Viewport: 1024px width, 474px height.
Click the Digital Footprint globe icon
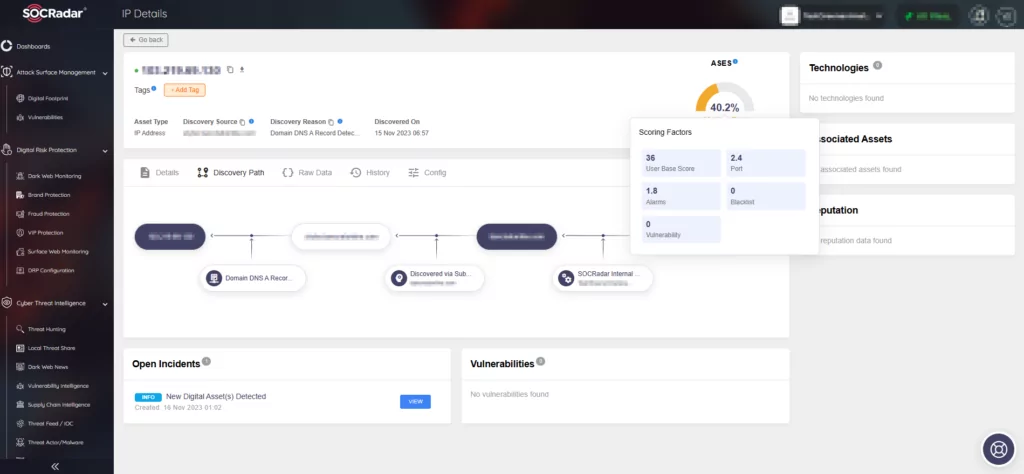20,98
